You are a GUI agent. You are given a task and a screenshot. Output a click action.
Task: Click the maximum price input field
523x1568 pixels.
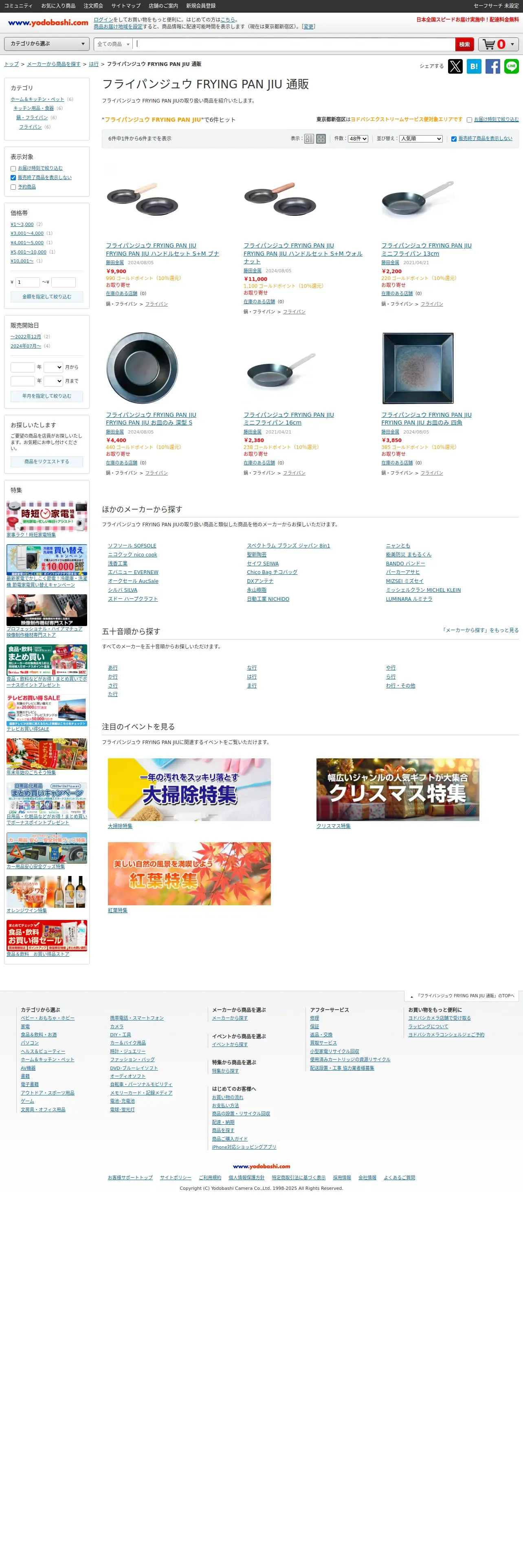tap(63, 283)
